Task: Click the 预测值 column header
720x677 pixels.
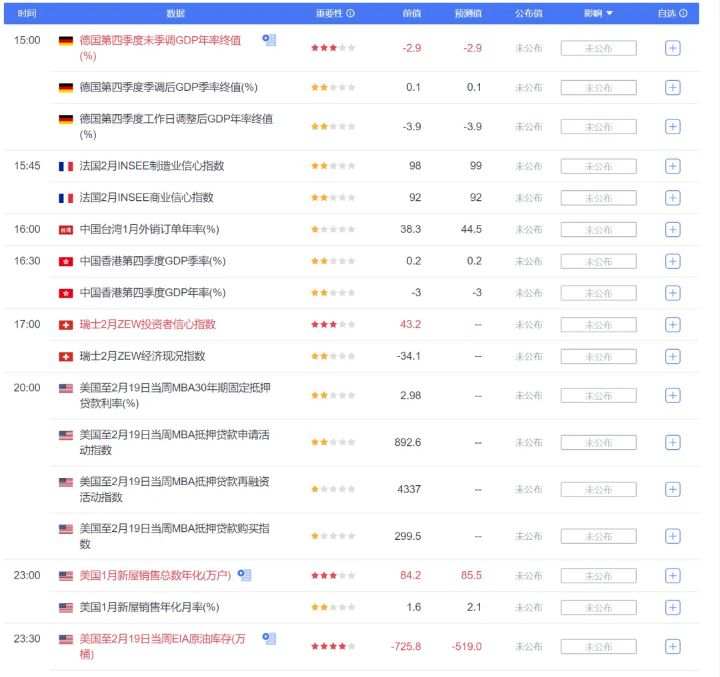Action: click(x=468, y=13)
